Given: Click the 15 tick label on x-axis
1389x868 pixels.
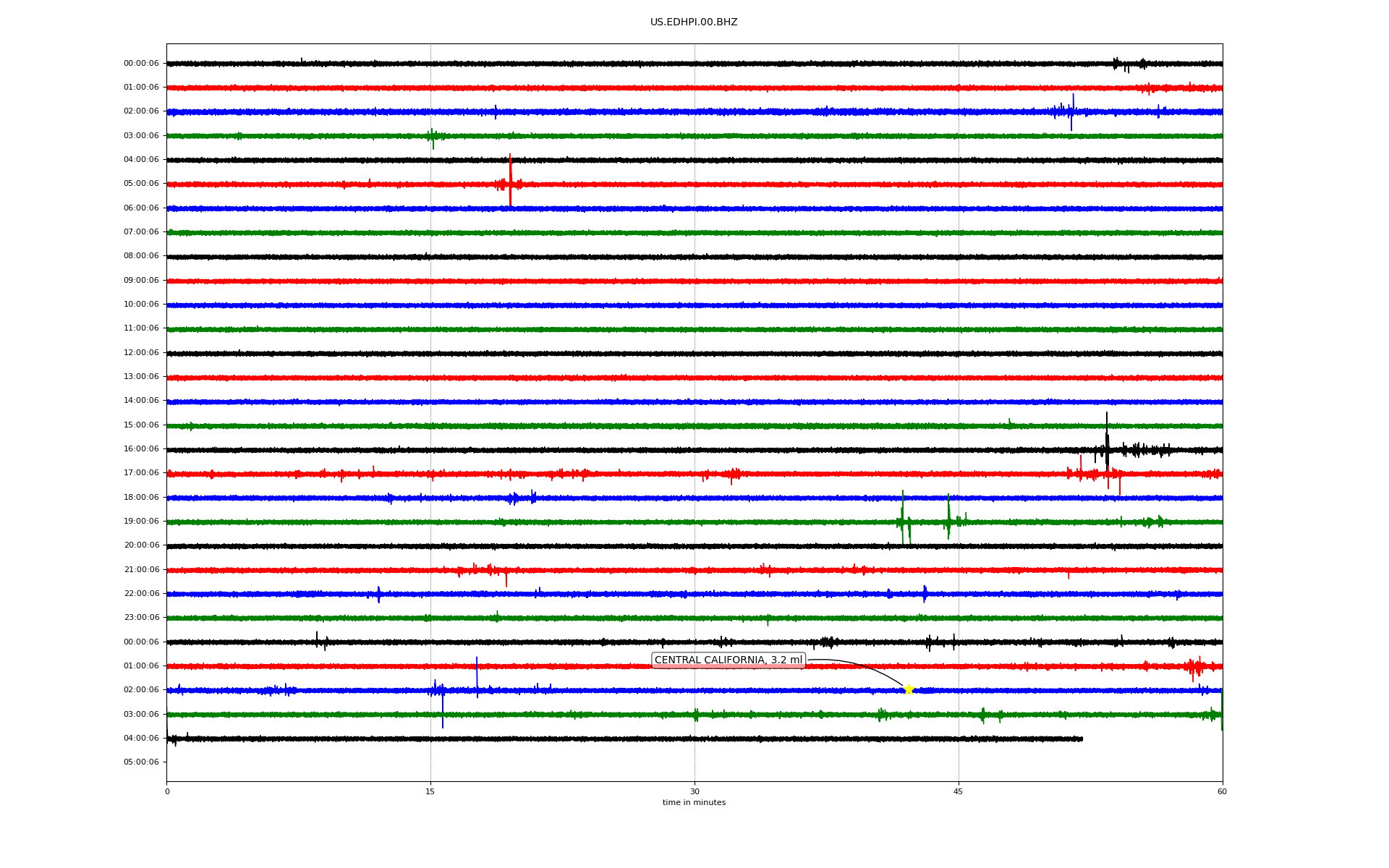Looking at the screenshot, I should coord(430,792).
